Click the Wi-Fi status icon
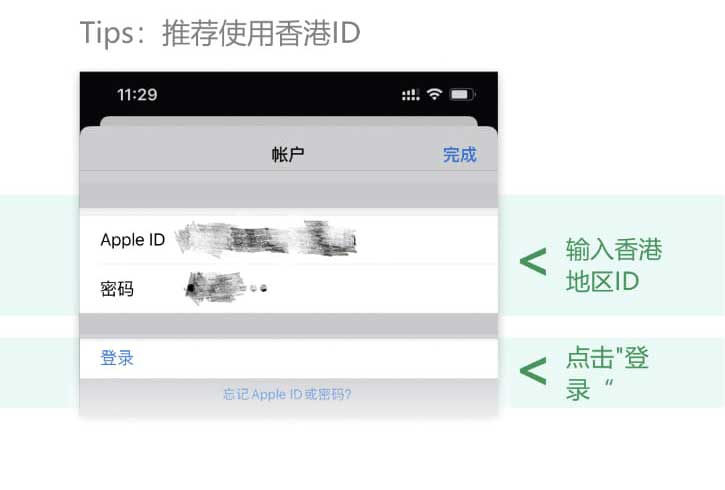Screen dimensions: 725x490 click(434, 94)
